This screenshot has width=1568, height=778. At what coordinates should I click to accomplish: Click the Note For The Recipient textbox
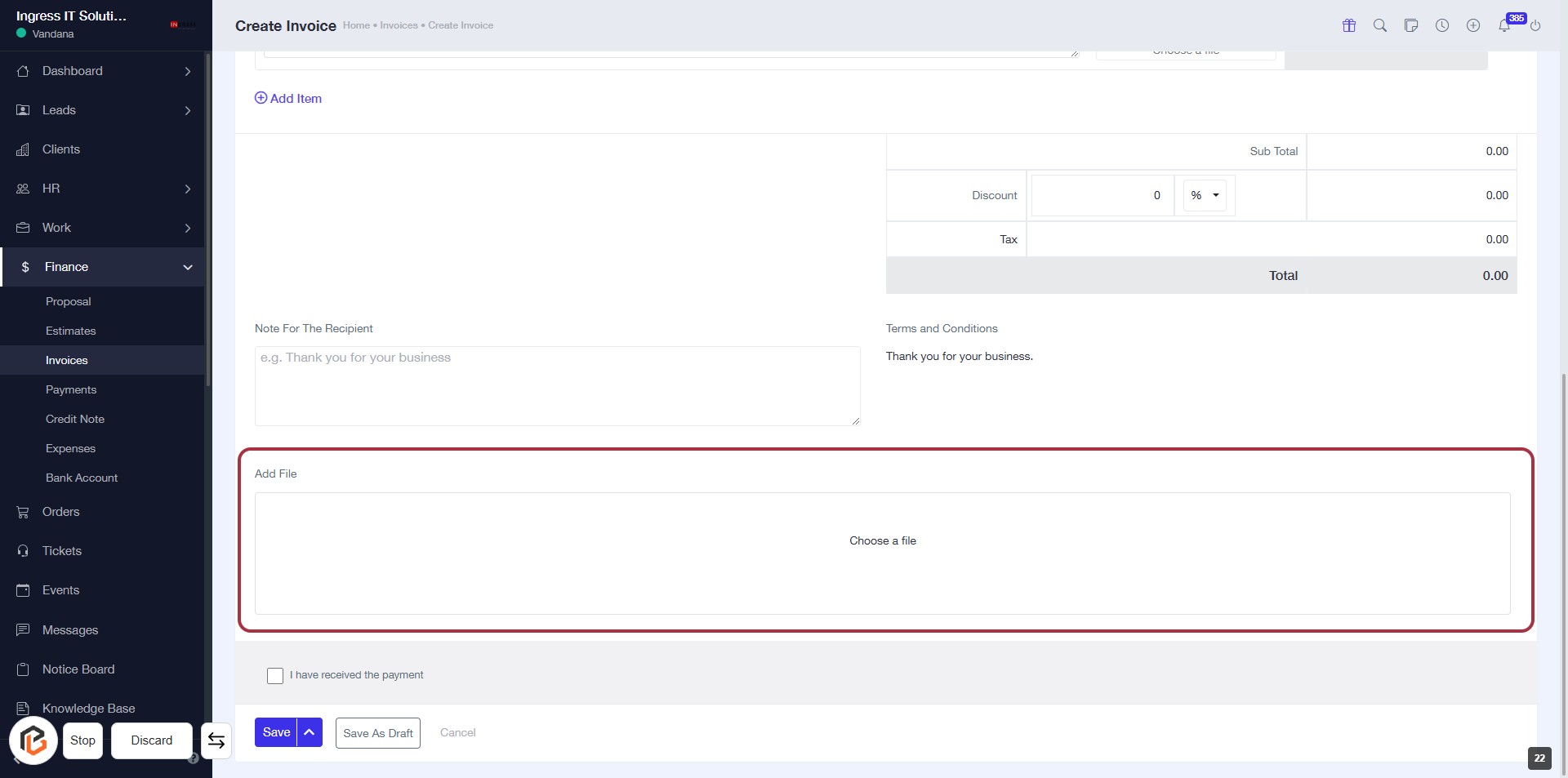click(x=557, y=385)
